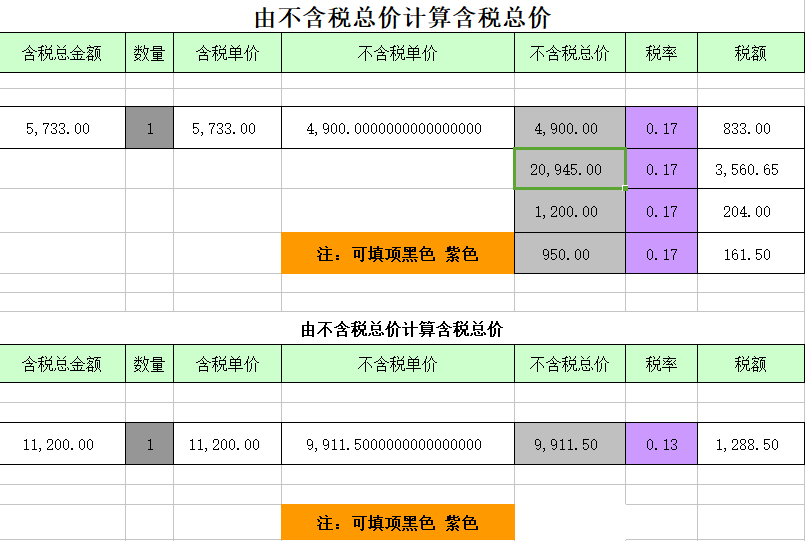Screen dimensions: 805x541
Task: Select the gray 1,200.00 cell
Action: [x=570, y=211]
